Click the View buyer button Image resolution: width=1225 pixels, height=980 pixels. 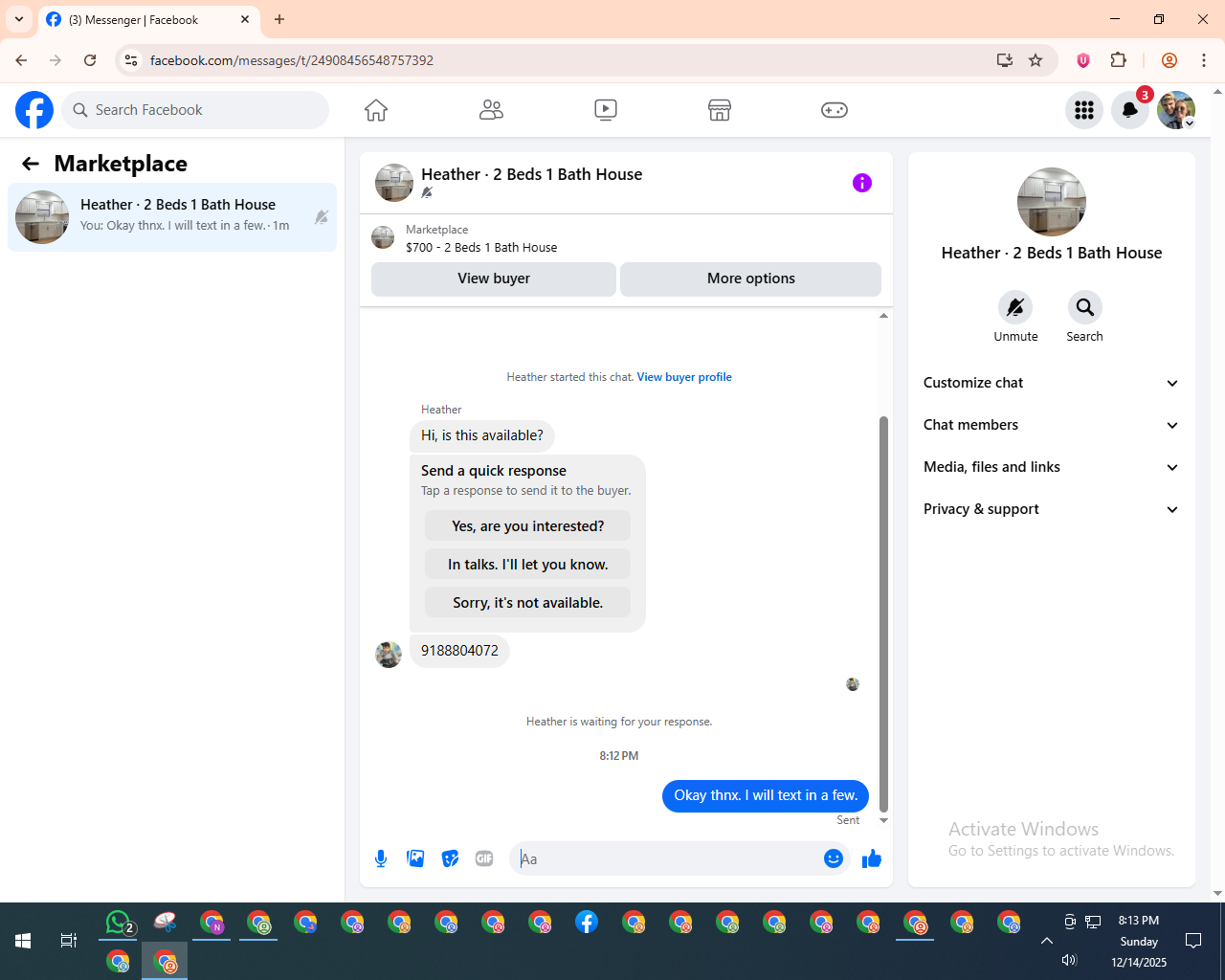[494, 278]
